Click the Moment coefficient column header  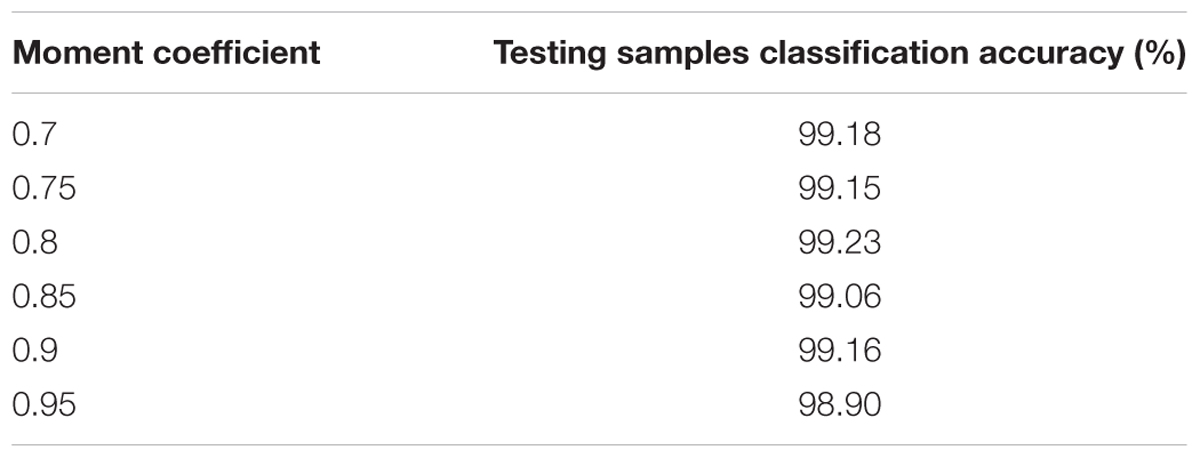(x=166, y=53)
